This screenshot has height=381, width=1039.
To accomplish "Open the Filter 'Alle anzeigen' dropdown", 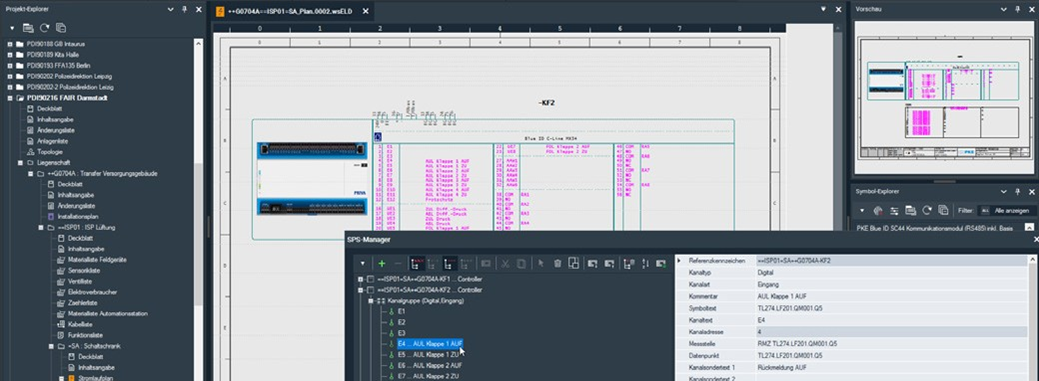I will point(1007,211).
